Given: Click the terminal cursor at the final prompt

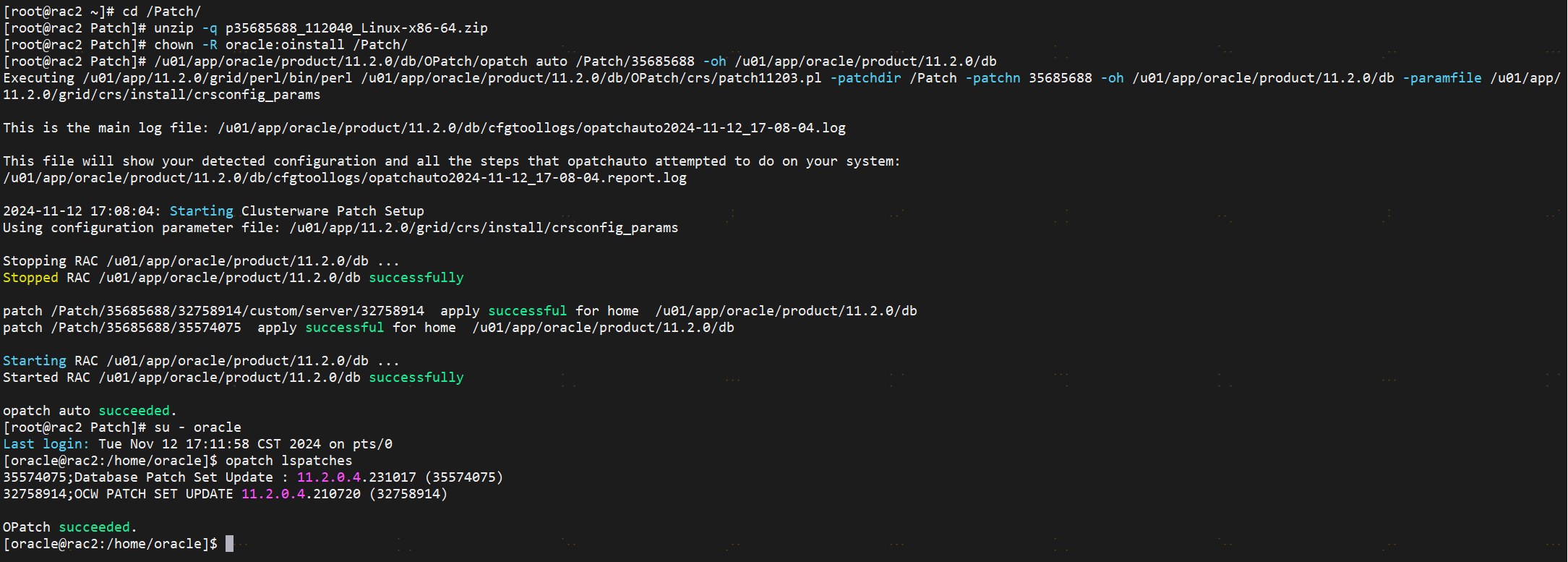Looking at the screenshot, I should (229, 544).
